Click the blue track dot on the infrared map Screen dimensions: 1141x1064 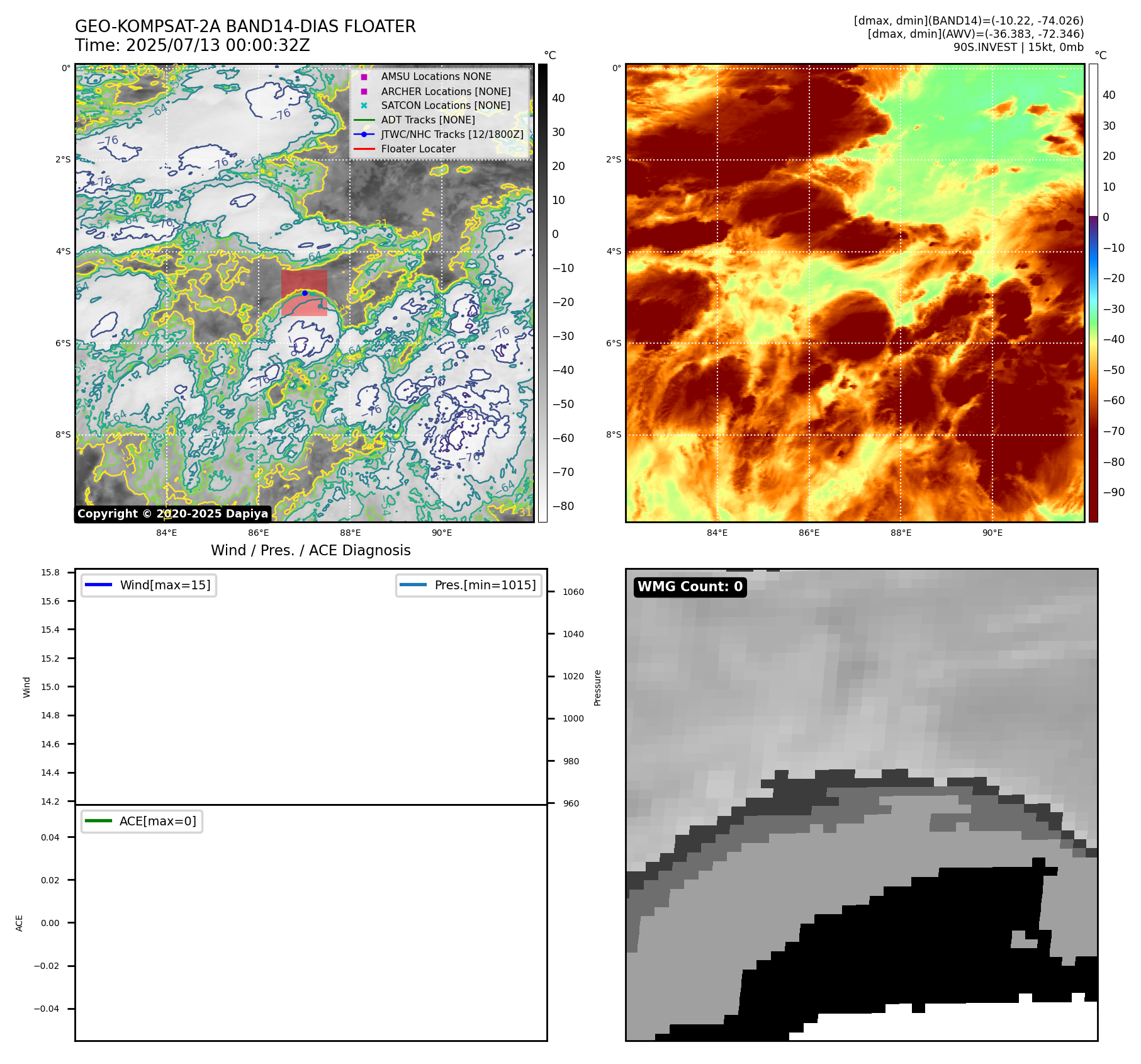coord(305,293)
